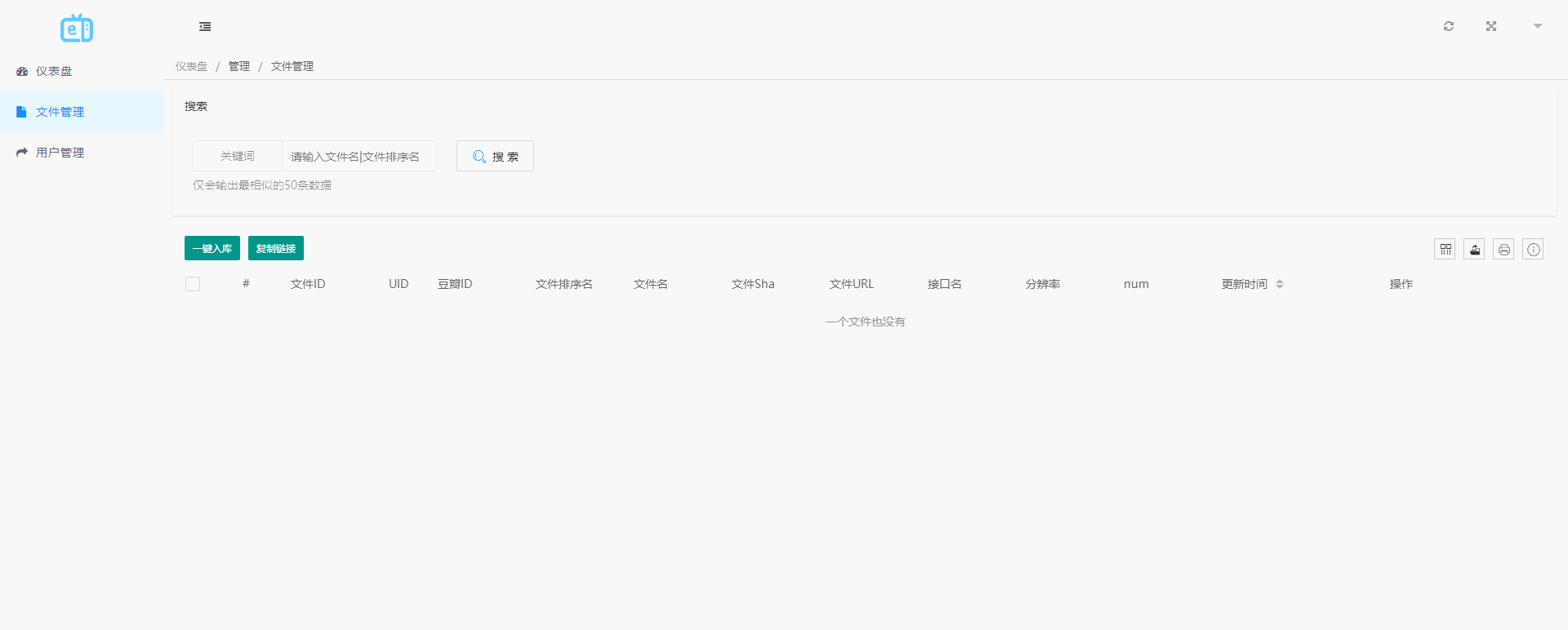Image resolution: width=1568 pixels, height=630 pixels.
Task: Sort by 更新时间 using the sort arrows
Action: 1279,284
